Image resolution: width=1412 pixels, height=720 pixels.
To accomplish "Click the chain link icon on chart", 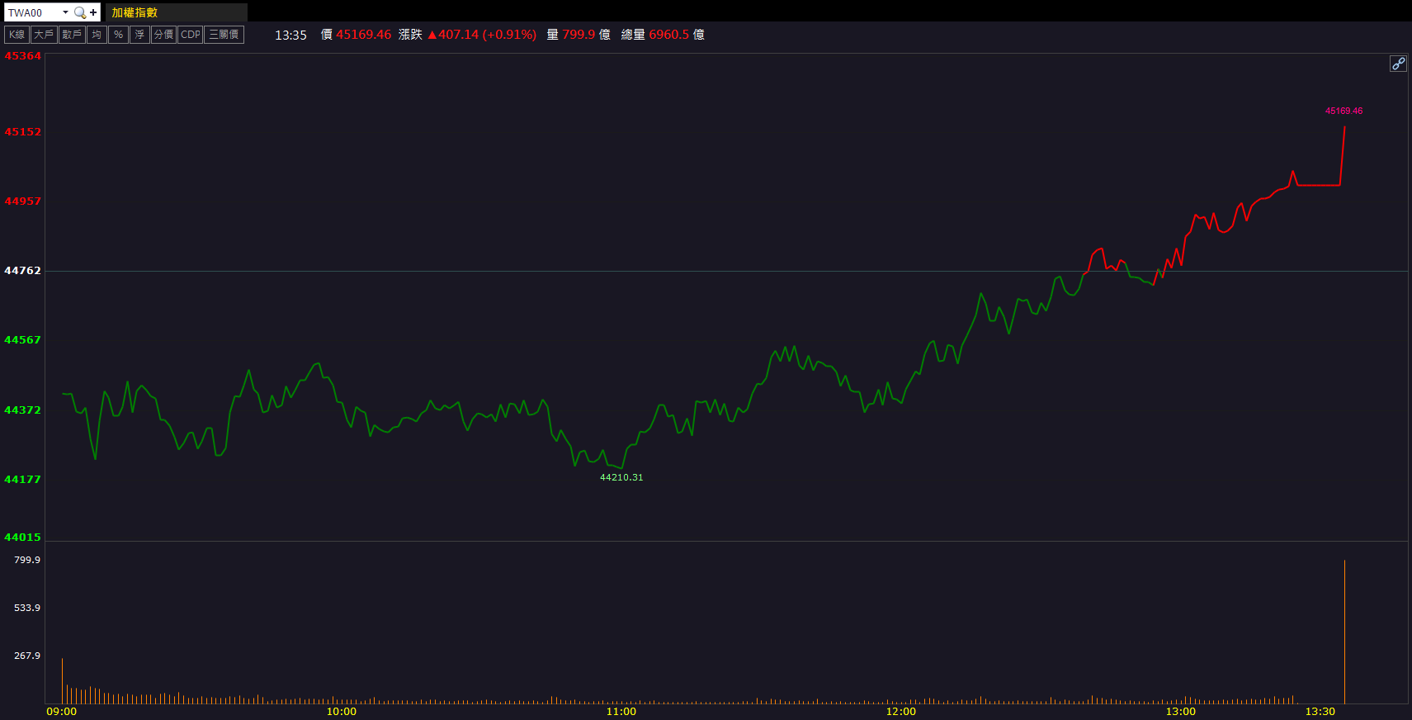I will pyautogui.click(x=1398, y=64).
